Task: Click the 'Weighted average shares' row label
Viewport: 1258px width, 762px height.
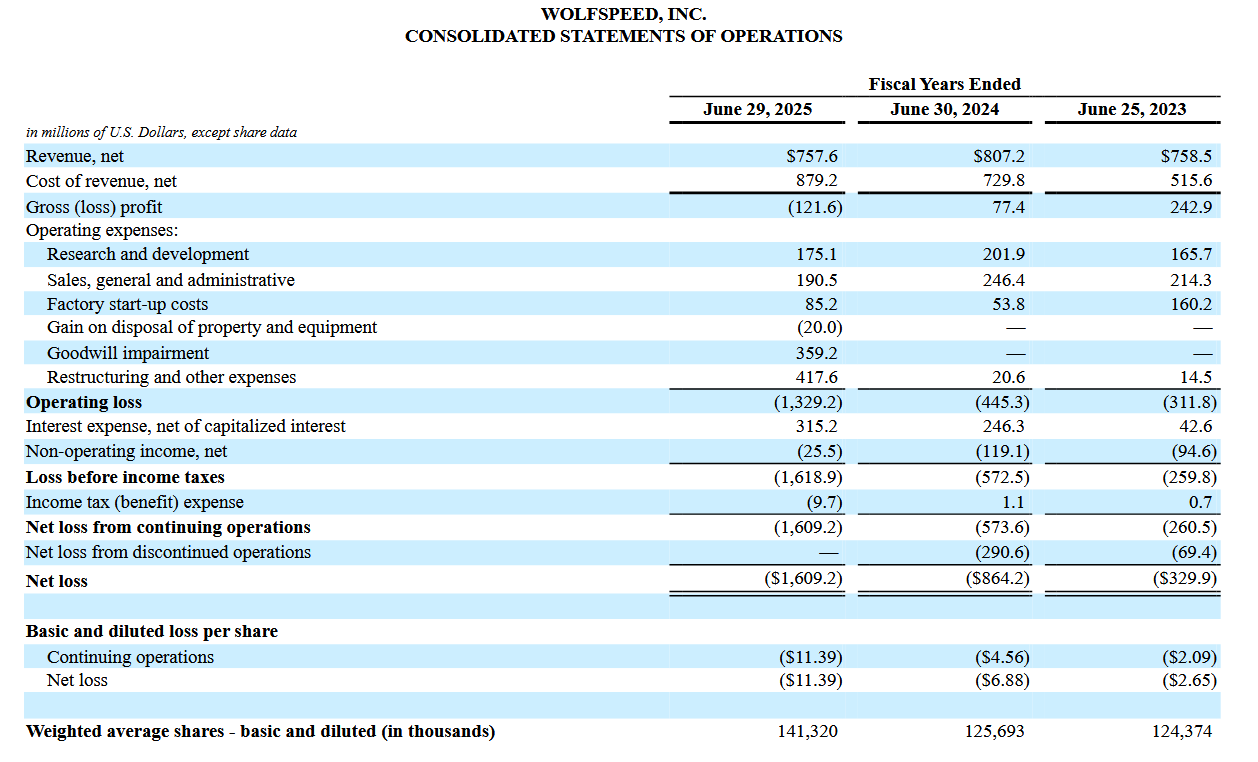Action: [260, 731]
